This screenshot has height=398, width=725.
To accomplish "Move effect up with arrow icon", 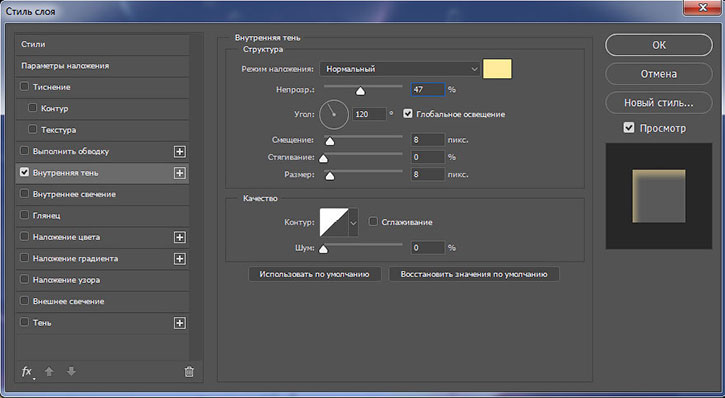I will (x=49, y=371).
